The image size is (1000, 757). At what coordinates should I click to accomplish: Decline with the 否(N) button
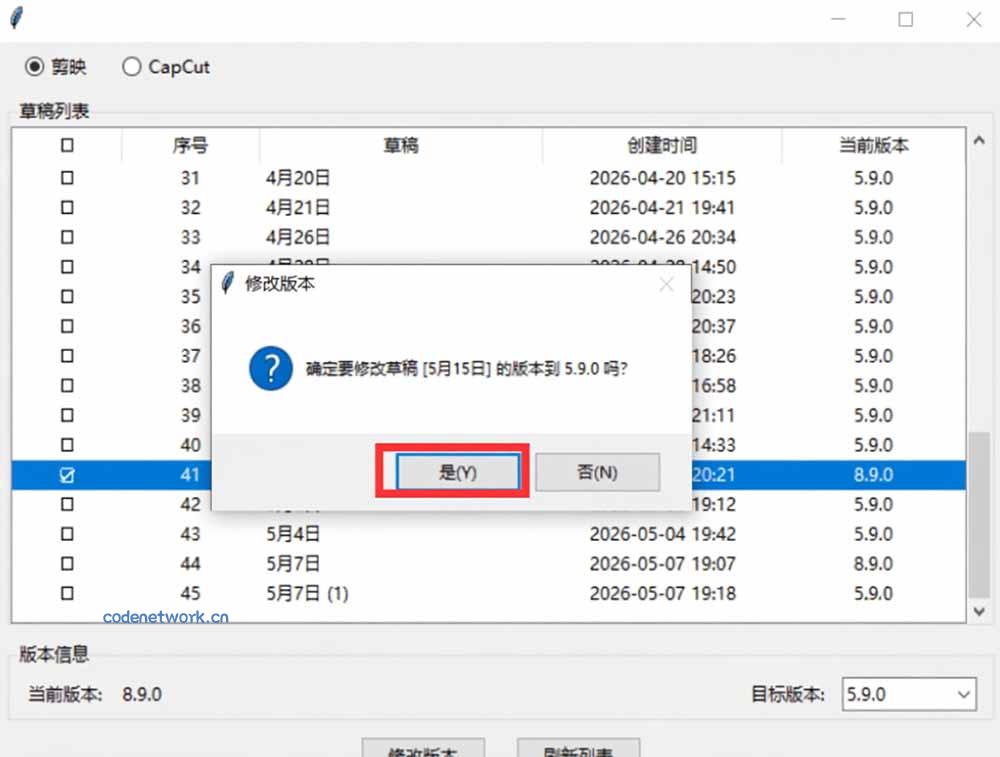598,472
